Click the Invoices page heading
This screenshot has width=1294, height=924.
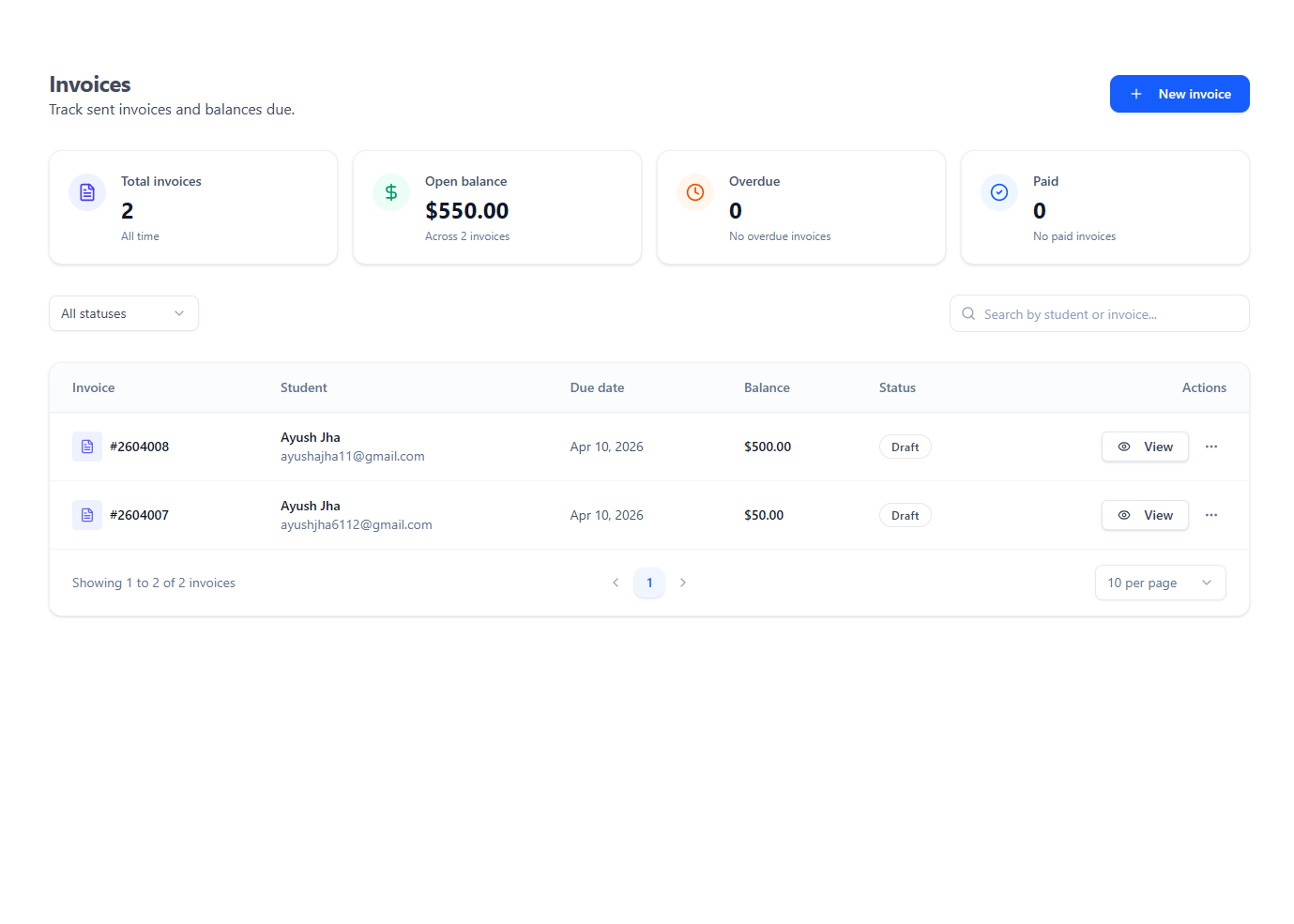pyautogui.click(x=90, y=84)
